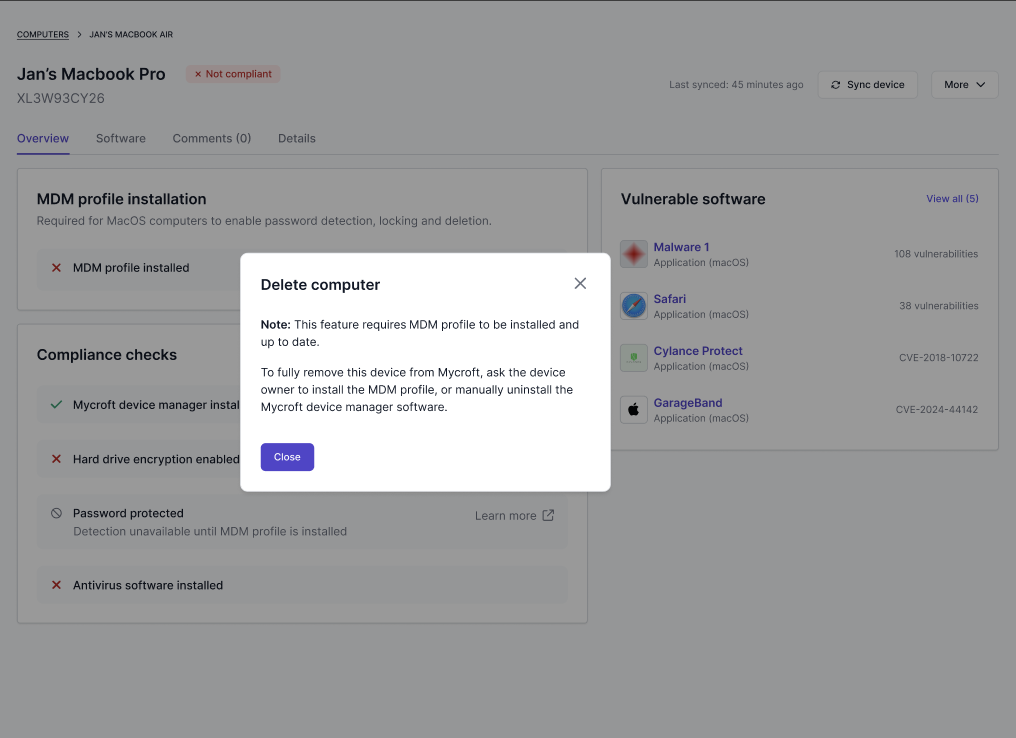This screenshot has height=738, width=1016.
Task: Click green checkmark beside Mycroft device manager
Action: 56,405
